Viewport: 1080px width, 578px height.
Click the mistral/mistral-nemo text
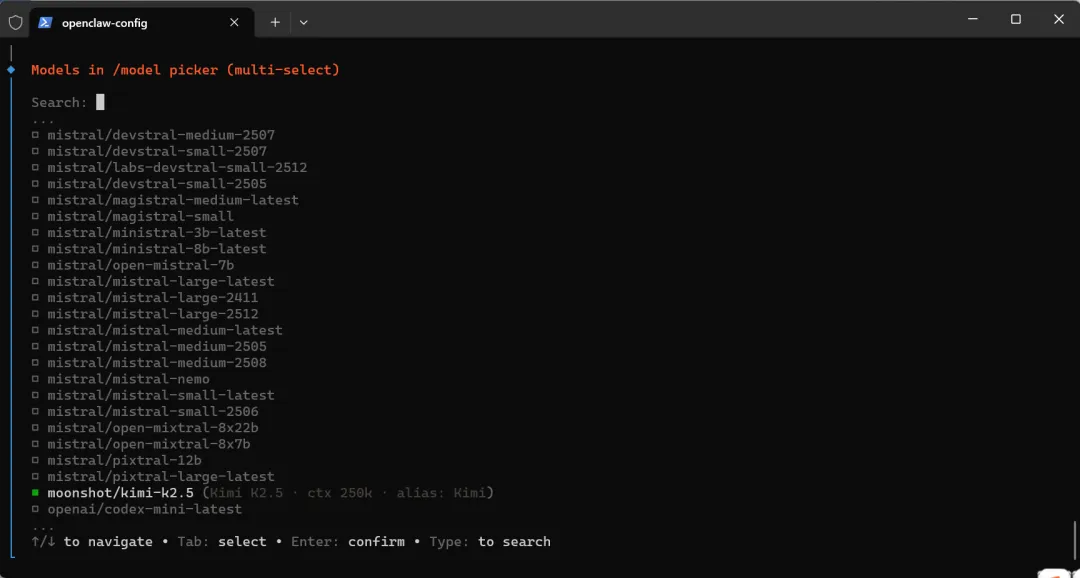(x=128, y=379)
